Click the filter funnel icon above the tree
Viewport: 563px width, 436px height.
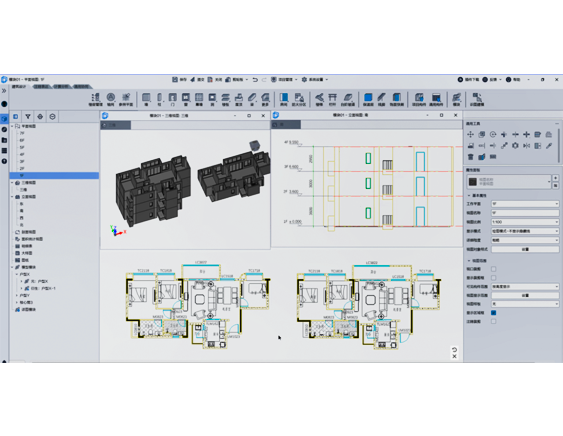[28, 116]
